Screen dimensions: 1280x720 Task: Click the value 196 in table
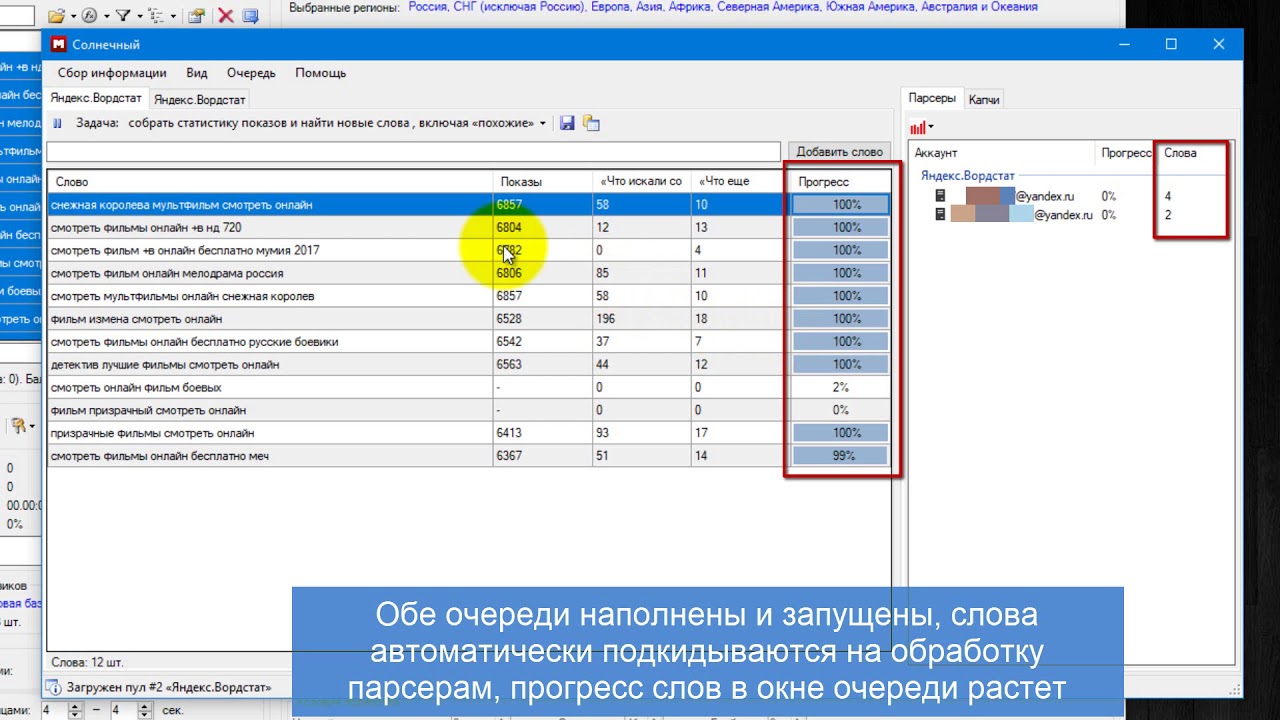(606, 319)
